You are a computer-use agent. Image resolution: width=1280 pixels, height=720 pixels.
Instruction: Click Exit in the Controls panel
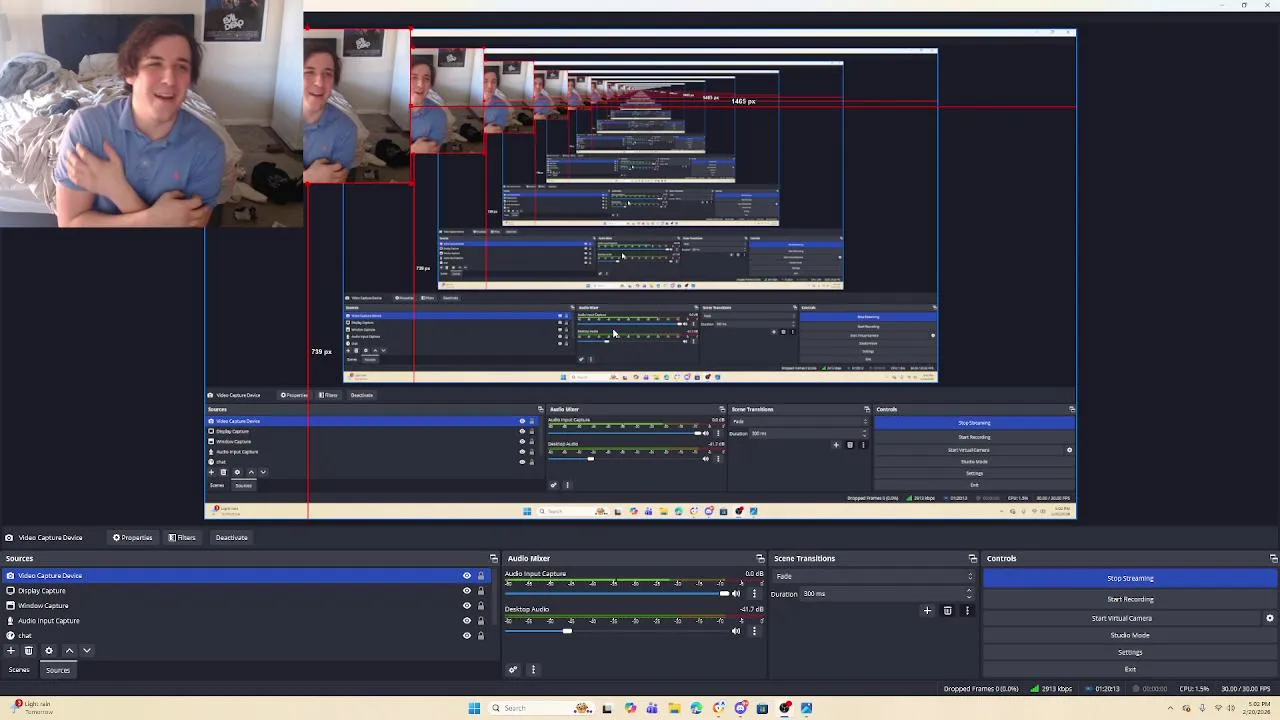click(1130, 669)
